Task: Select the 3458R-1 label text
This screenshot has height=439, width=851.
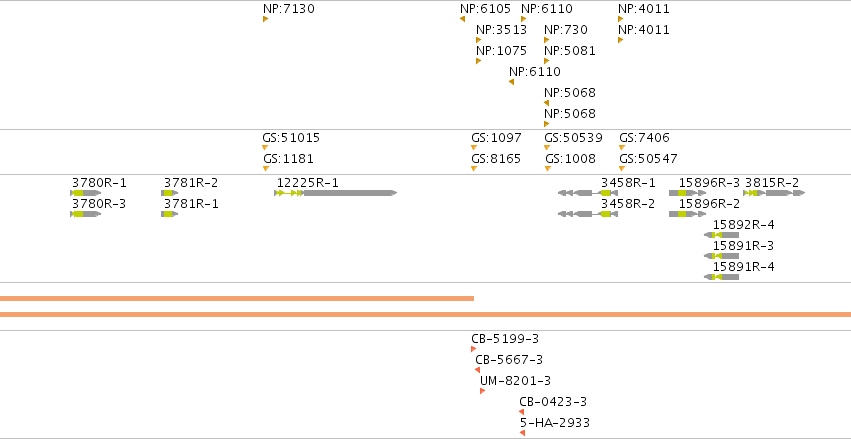Action: [x=628, y=183]
